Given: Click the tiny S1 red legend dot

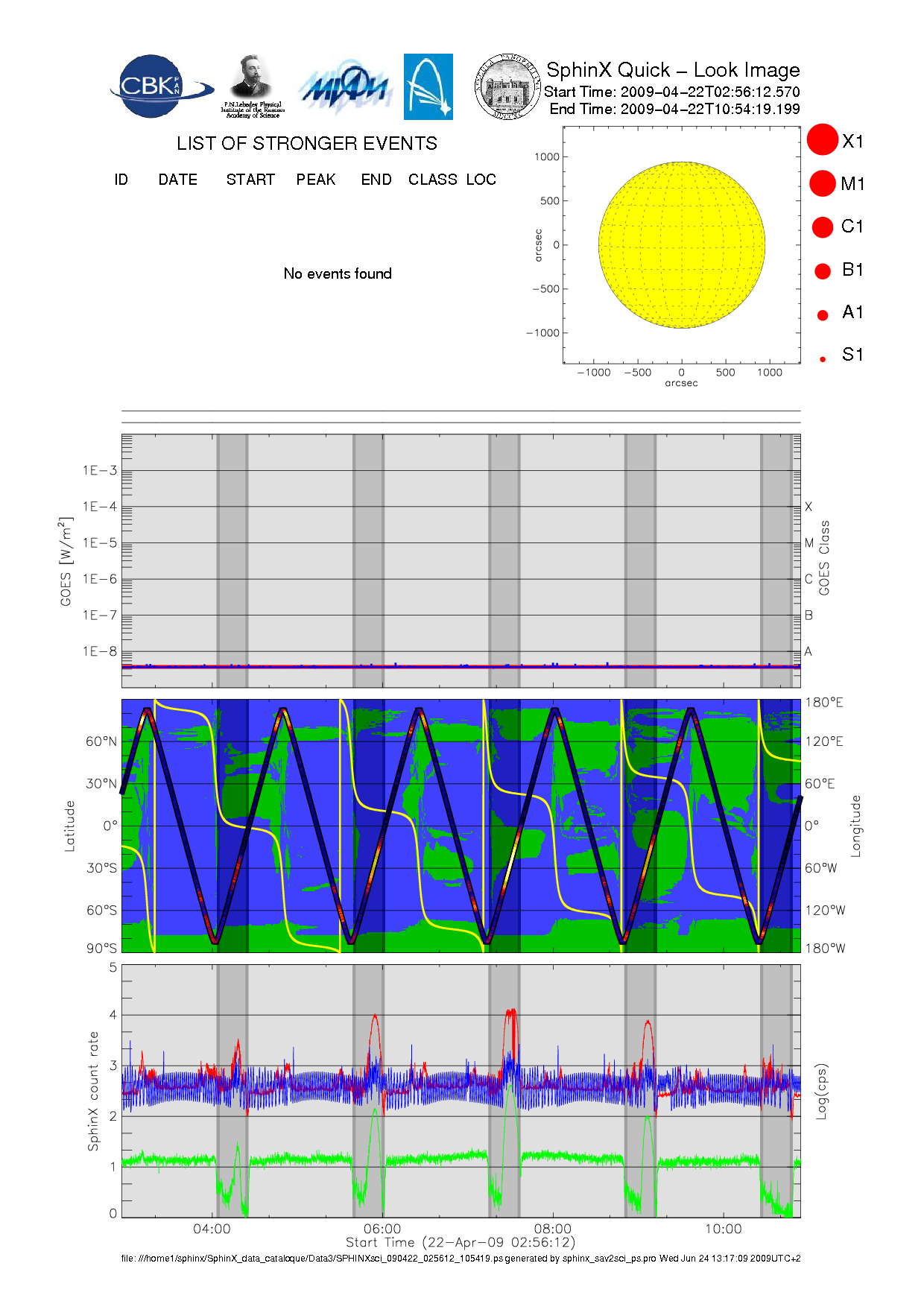Looking at the screenshot, I should pos(823,359).
